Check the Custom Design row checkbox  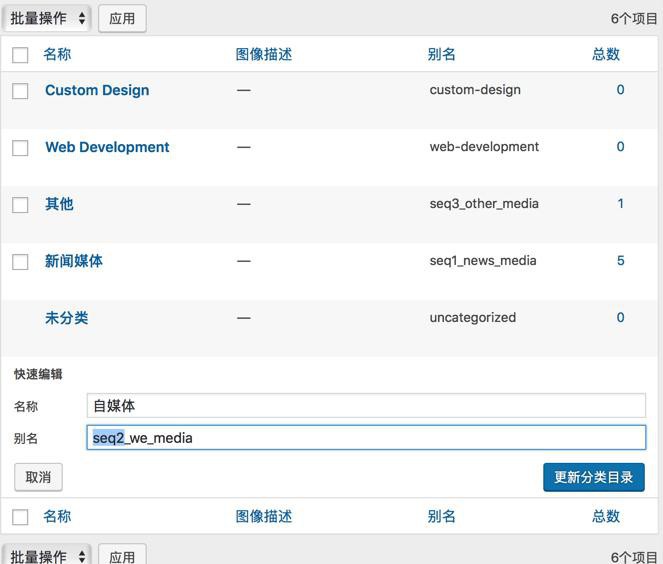[x=20, y=91]
